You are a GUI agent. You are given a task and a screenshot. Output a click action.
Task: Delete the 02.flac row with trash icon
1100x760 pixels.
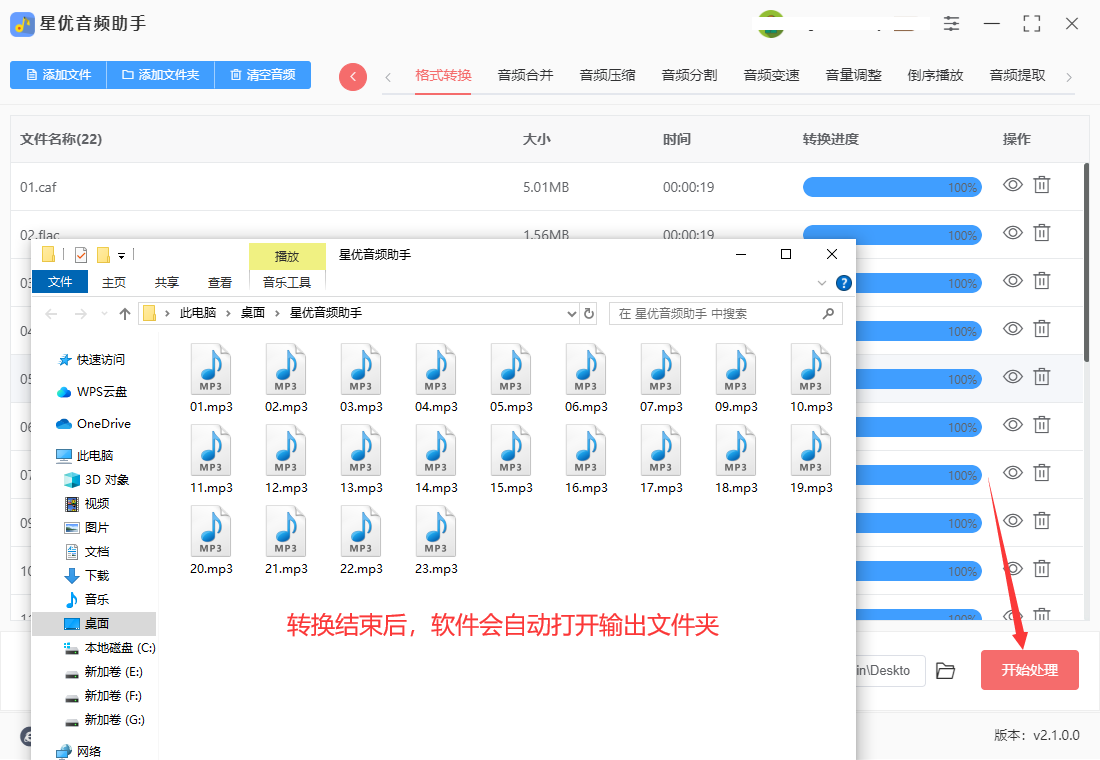(x=1042, y=232)
